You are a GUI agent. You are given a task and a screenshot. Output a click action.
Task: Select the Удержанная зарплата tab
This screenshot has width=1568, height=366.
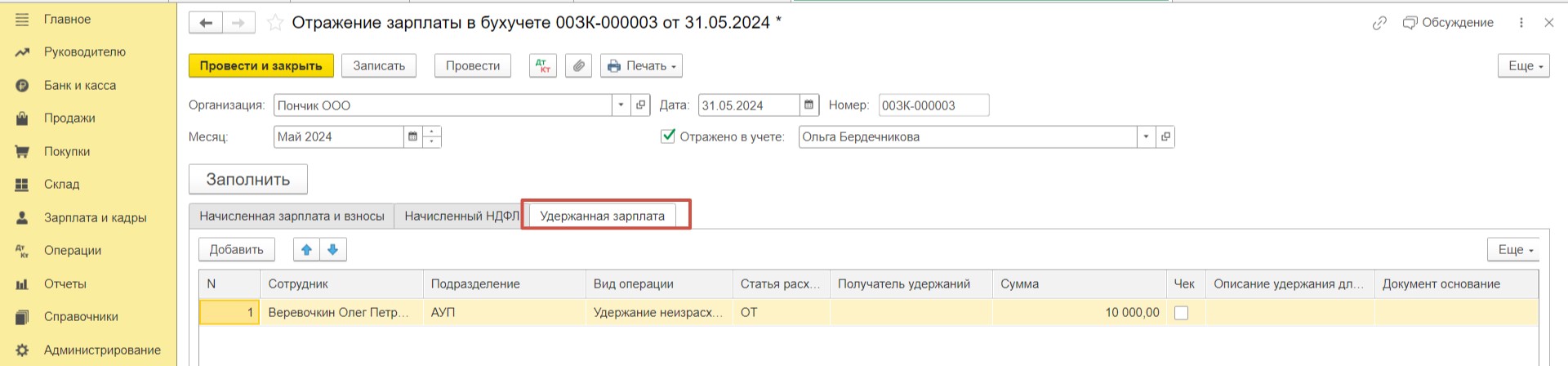pyautogui.click(x=603, y=216)
